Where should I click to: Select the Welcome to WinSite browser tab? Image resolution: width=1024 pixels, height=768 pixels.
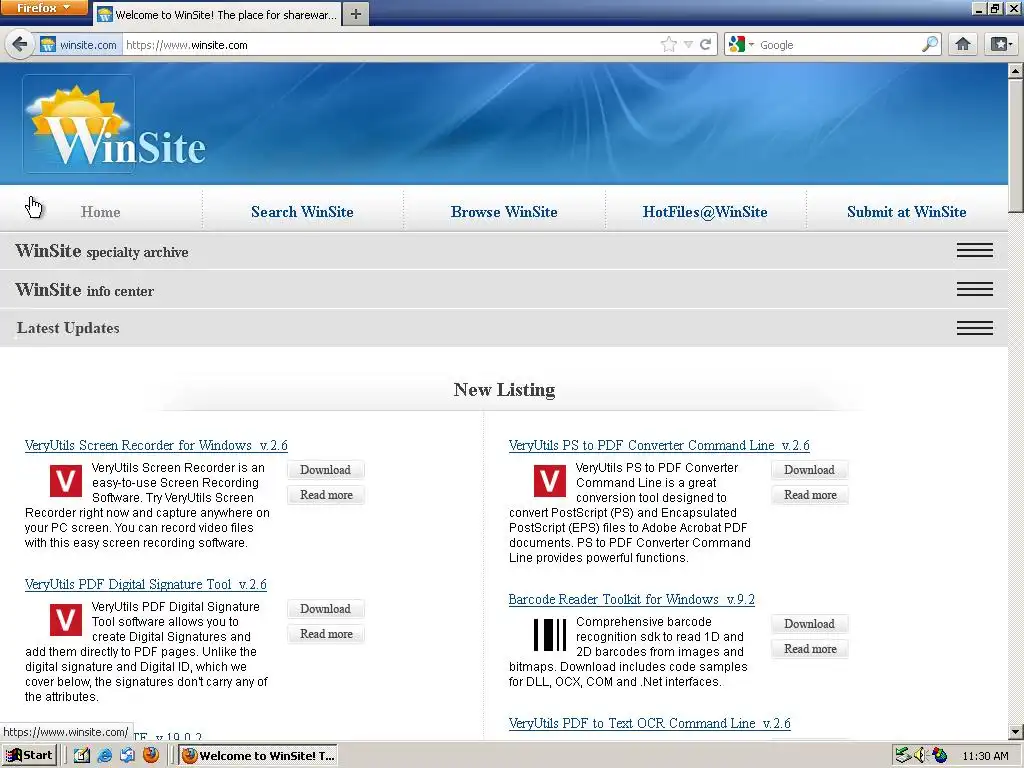click(x=217, y=14)
